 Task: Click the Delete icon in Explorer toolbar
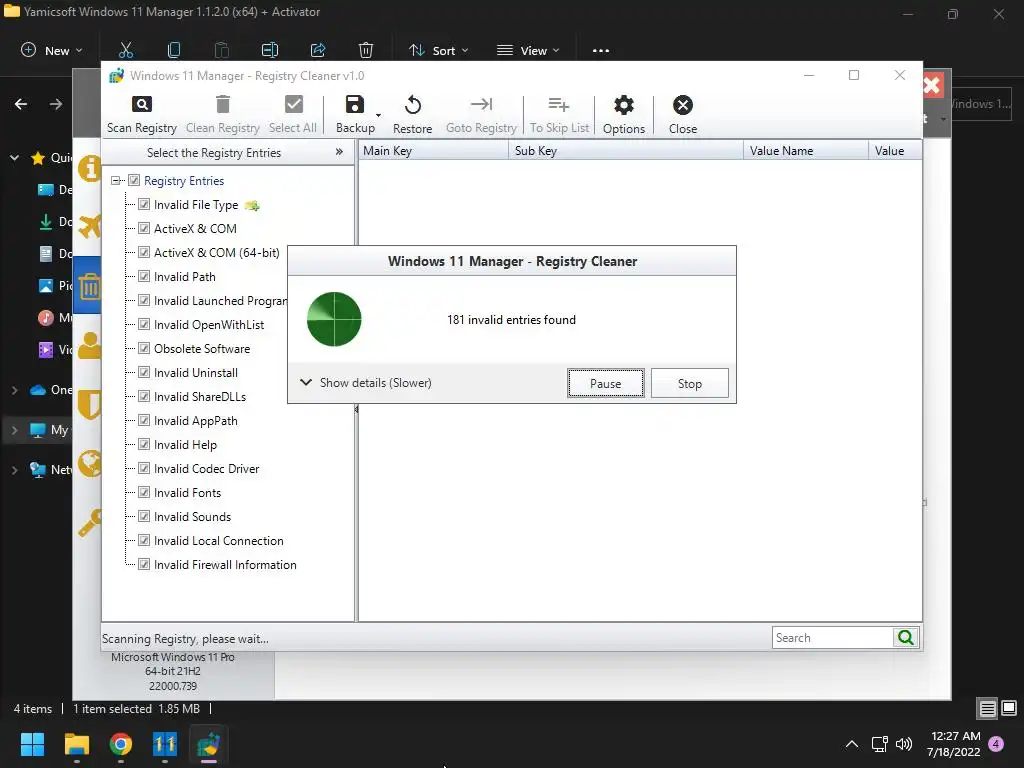click(x=366, y=50)
